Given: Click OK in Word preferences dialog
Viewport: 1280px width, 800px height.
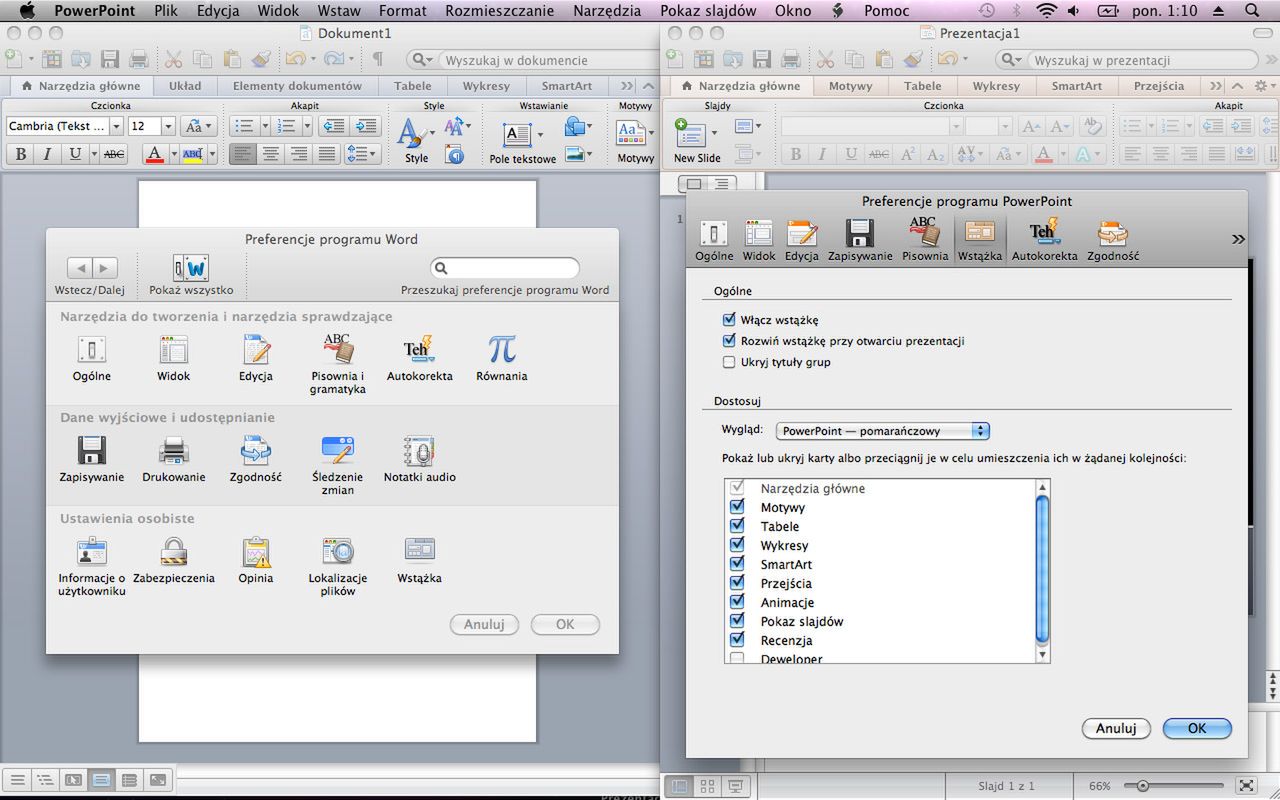Looking at the screenshot, I should [565, 624].
